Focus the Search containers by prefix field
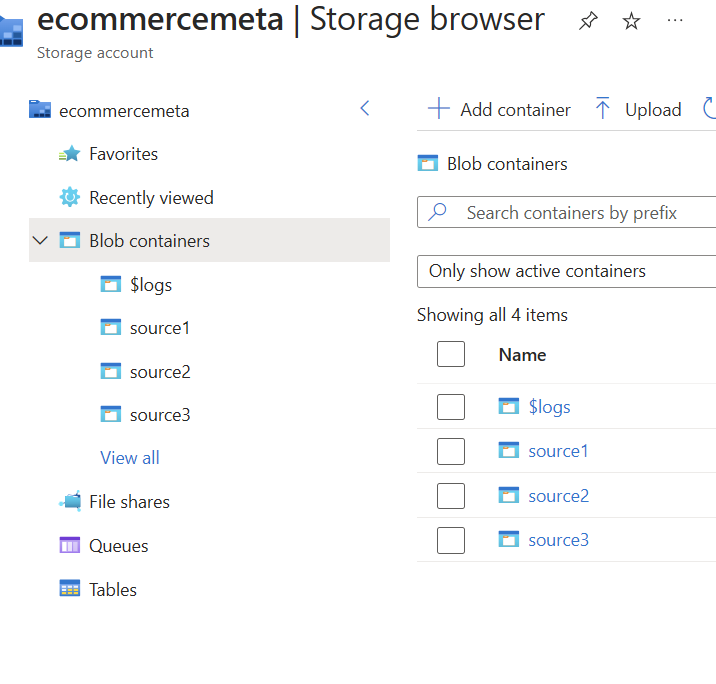This screenshot has height=684, width=716. (566, 212)
